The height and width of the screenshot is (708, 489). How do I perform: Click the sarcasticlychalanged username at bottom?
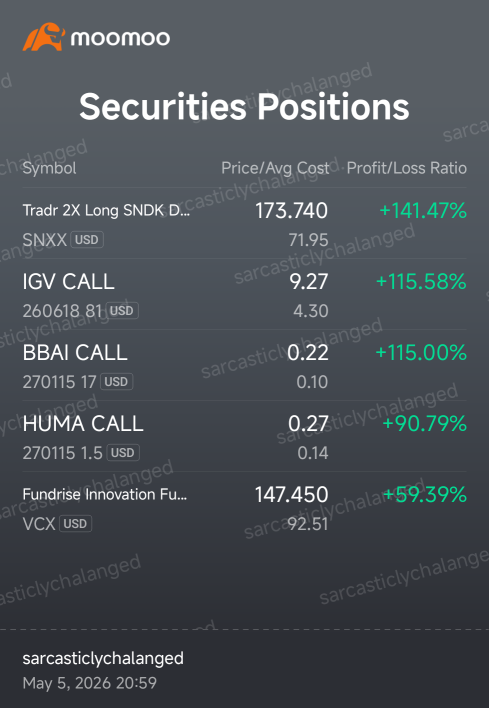click(x=103, y=658)
